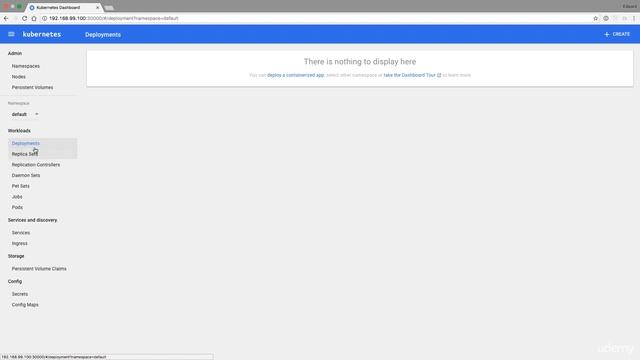Image resolution: width=640 pixels, height=360 pixels.
Task: Click the Config section header
Action: pyautogui.click(x=15, y=281)
